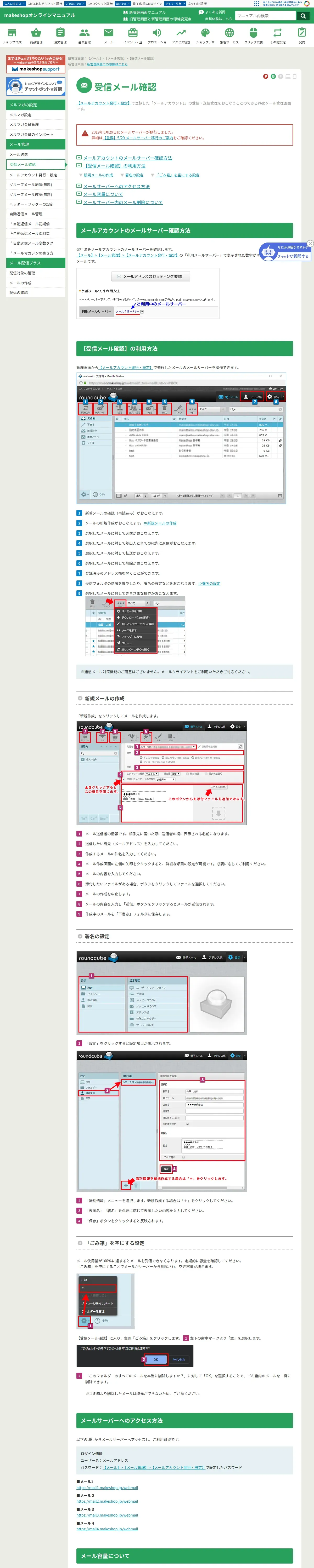314x1568 pixels.
Task: Select メルマガ会員管理 in the sidebar
Action: 35,125
